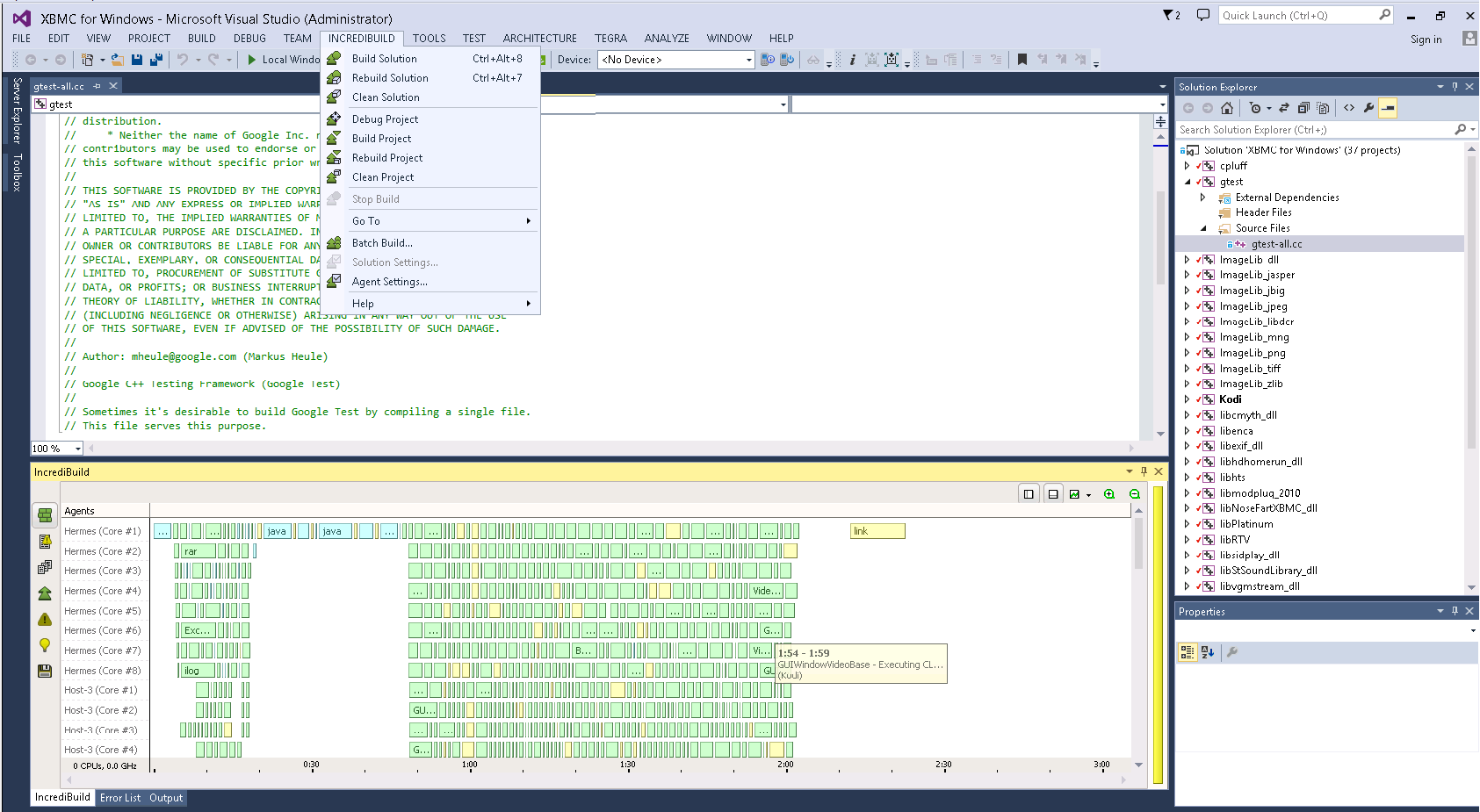Toggle pin on the gtest-all.cc tab
1480x812 pixels.
pos(97,86)
